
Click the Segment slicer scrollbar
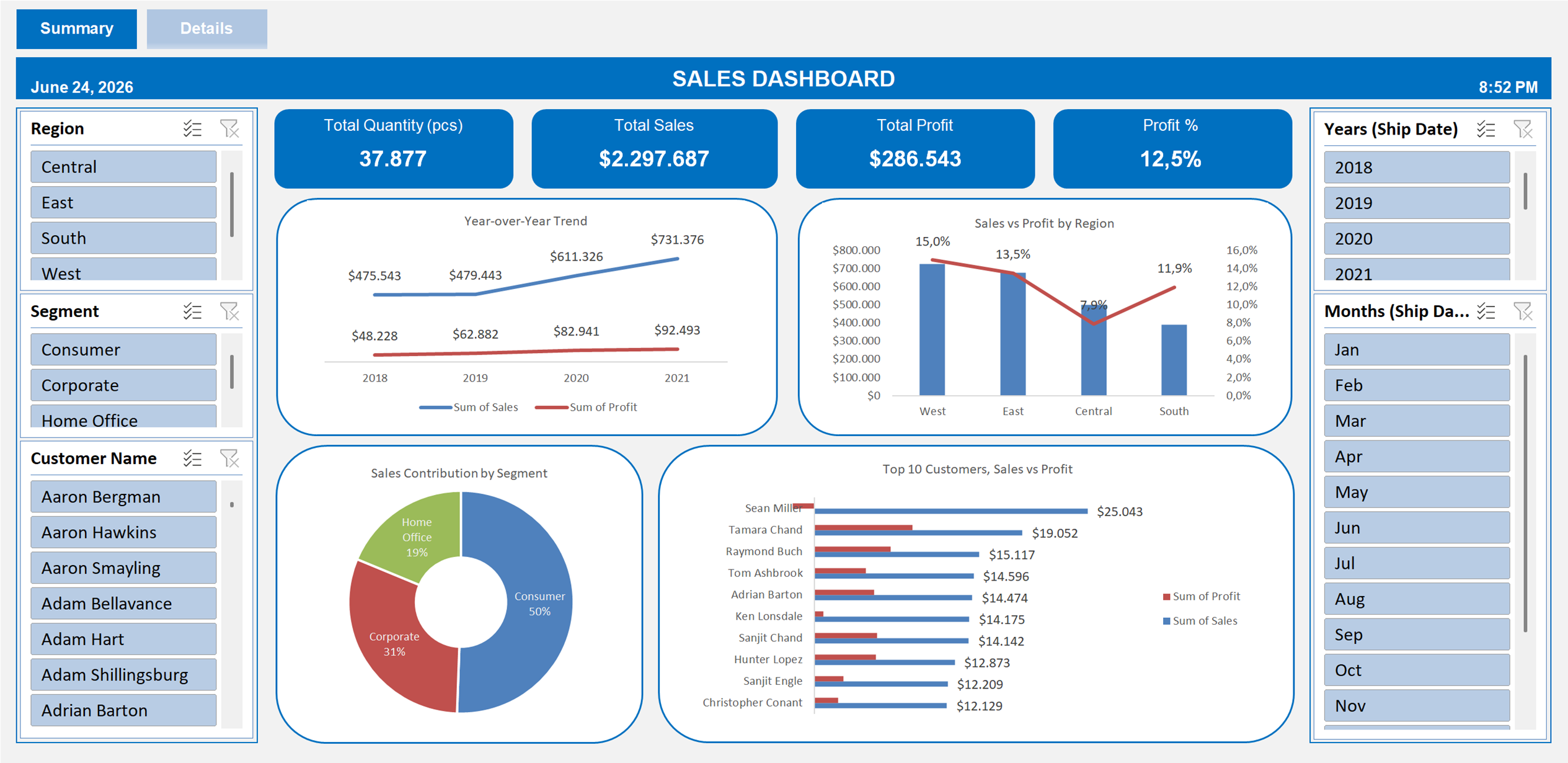coord(232,372)
